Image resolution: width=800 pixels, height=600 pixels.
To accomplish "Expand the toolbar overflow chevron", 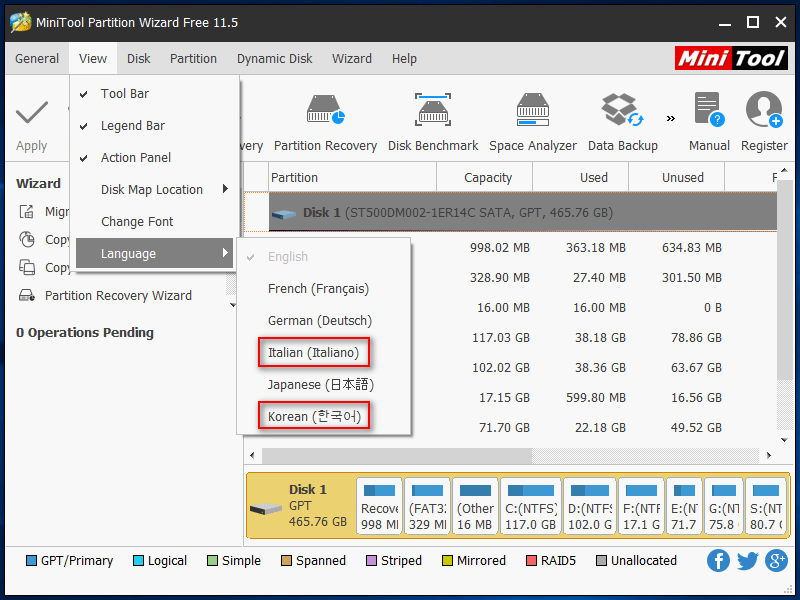I will (670, 118).
